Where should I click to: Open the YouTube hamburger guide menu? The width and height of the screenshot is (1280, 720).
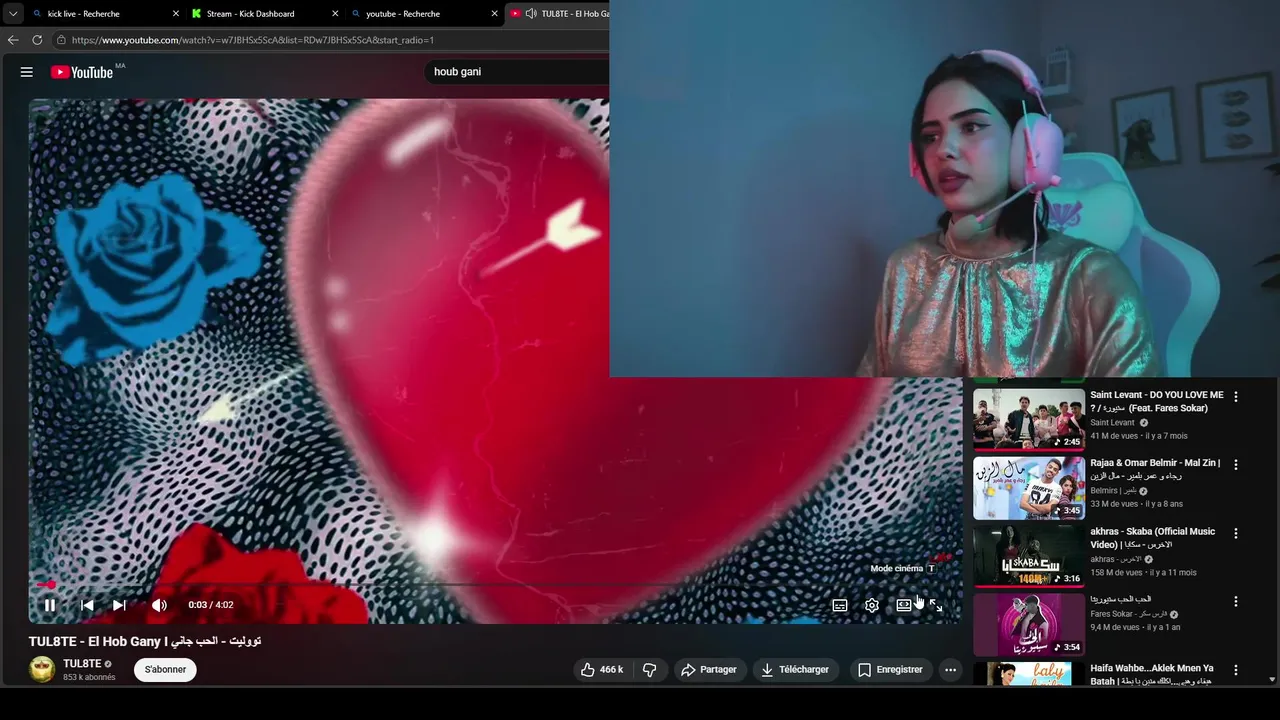pyautogui.click(x=27, y=72)
